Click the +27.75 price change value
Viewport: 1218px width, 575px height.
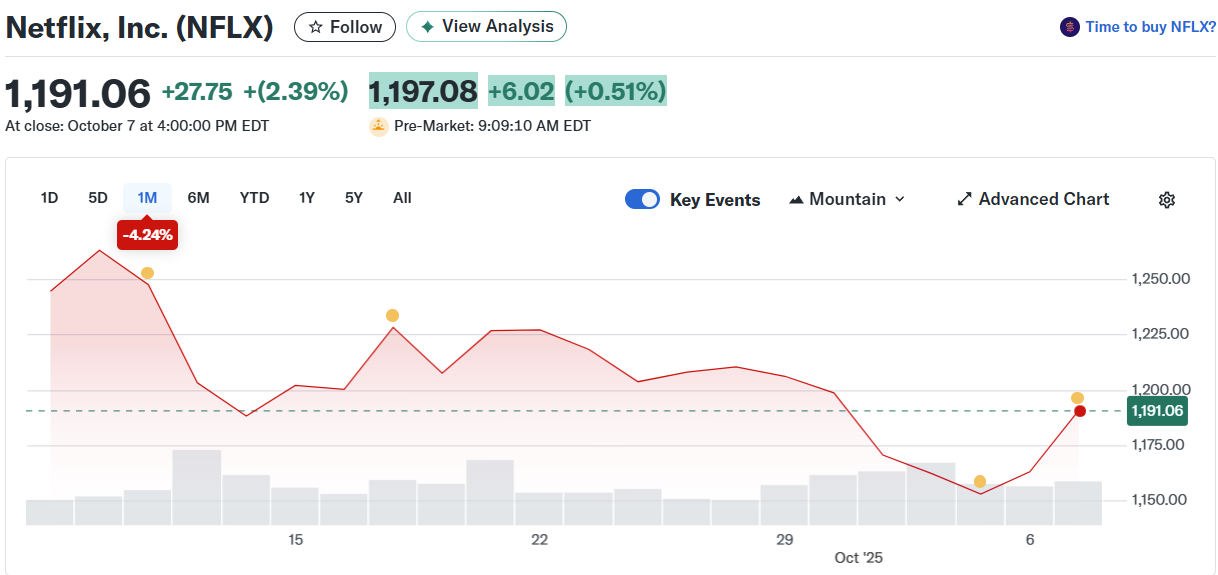(197, 92)
